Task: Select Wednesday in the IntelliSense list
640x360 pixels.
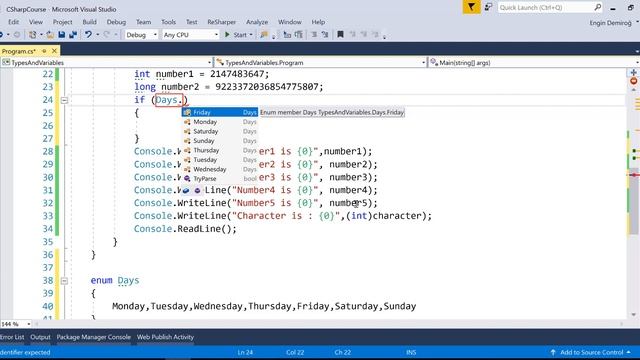Action: click(220, 169)
